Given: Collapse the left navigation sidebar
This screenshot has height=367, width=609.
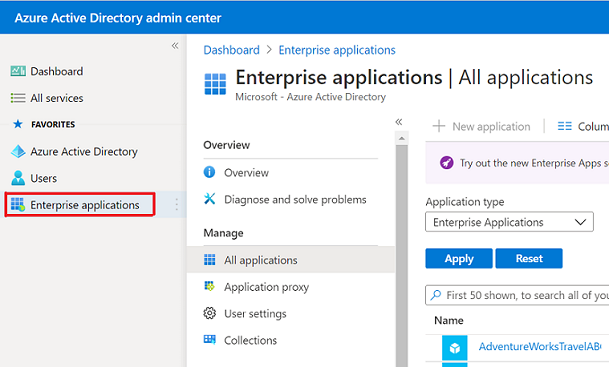Looking at the screenshot, I should click(175, 46).
